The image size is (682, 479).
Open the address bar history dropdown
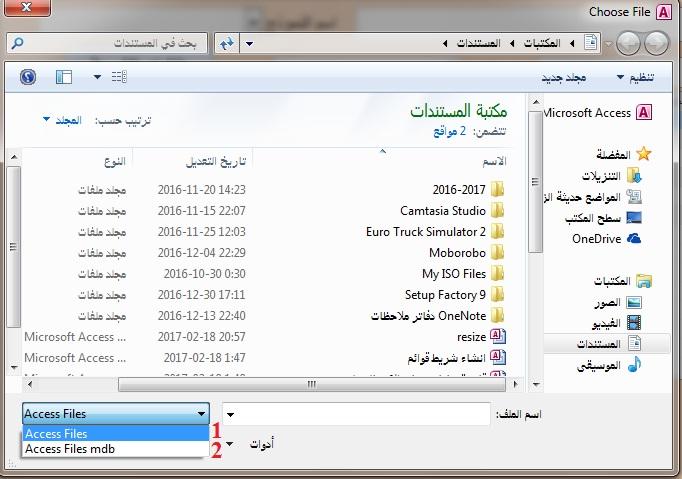click(x=249, y=44)
